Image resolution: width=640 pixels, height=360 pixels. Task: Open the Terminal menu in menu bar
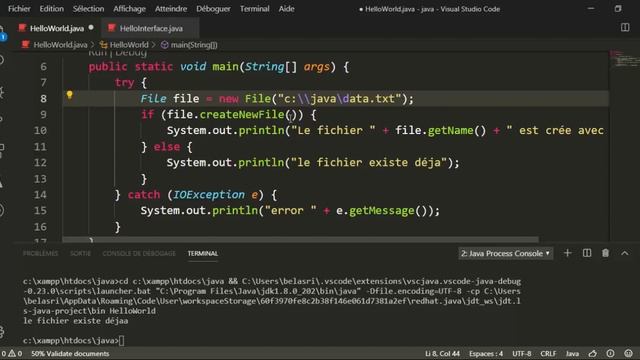254,9
